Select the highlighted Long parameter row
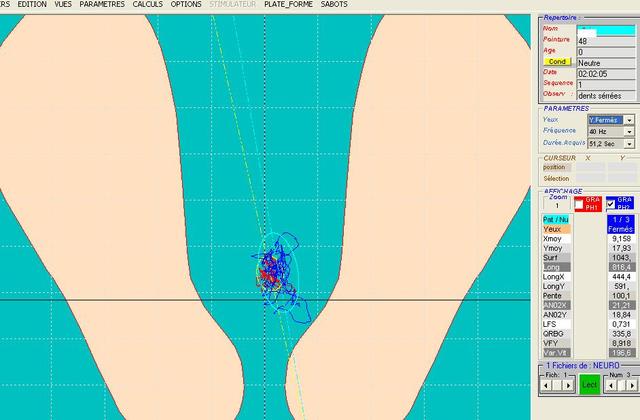Image resolution: width=640 pixels, height=420 pixels. tap(555, 268)
